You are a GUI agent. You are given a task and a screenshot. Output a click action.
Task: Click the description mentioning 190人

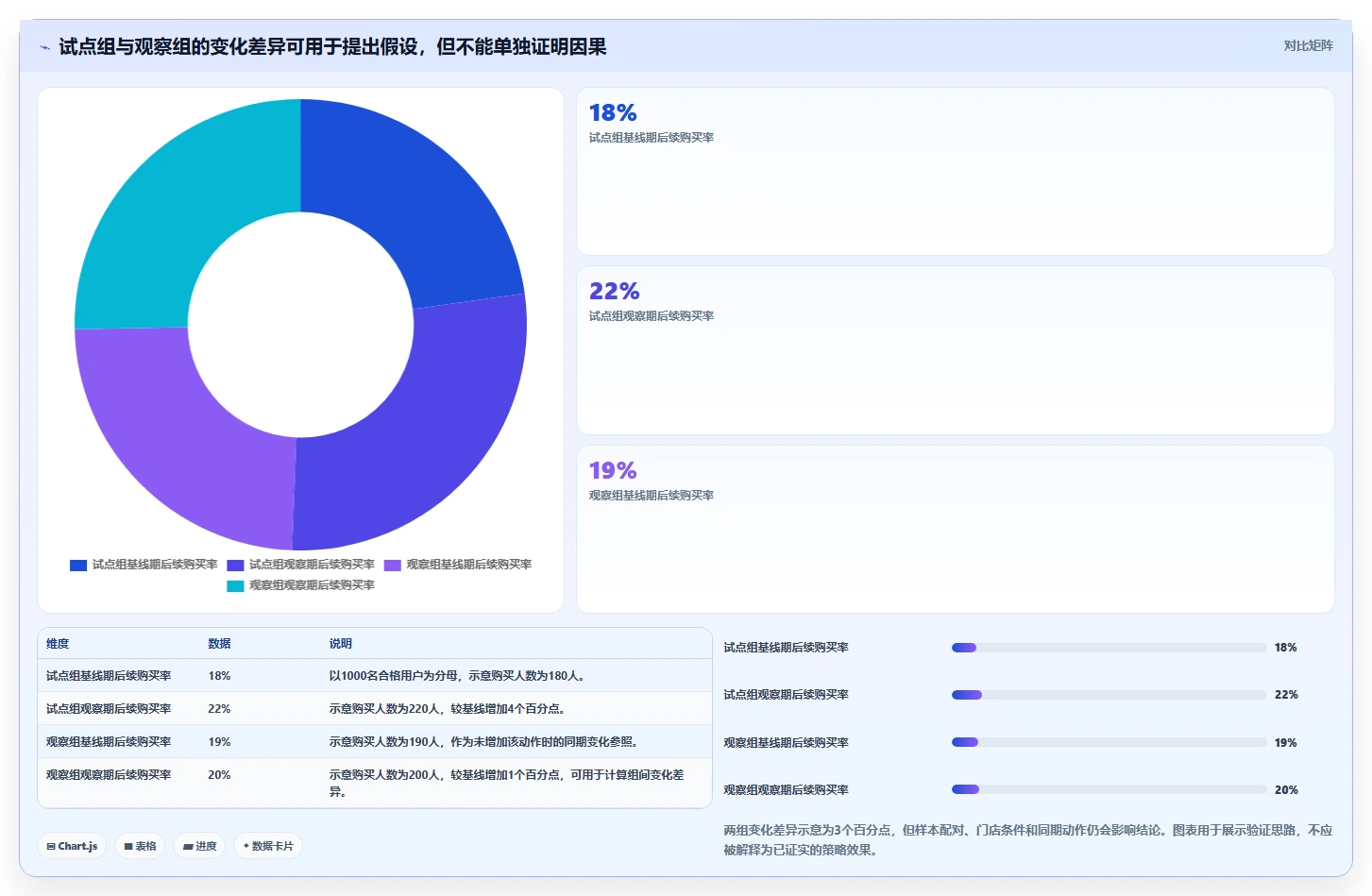point(486,742)
